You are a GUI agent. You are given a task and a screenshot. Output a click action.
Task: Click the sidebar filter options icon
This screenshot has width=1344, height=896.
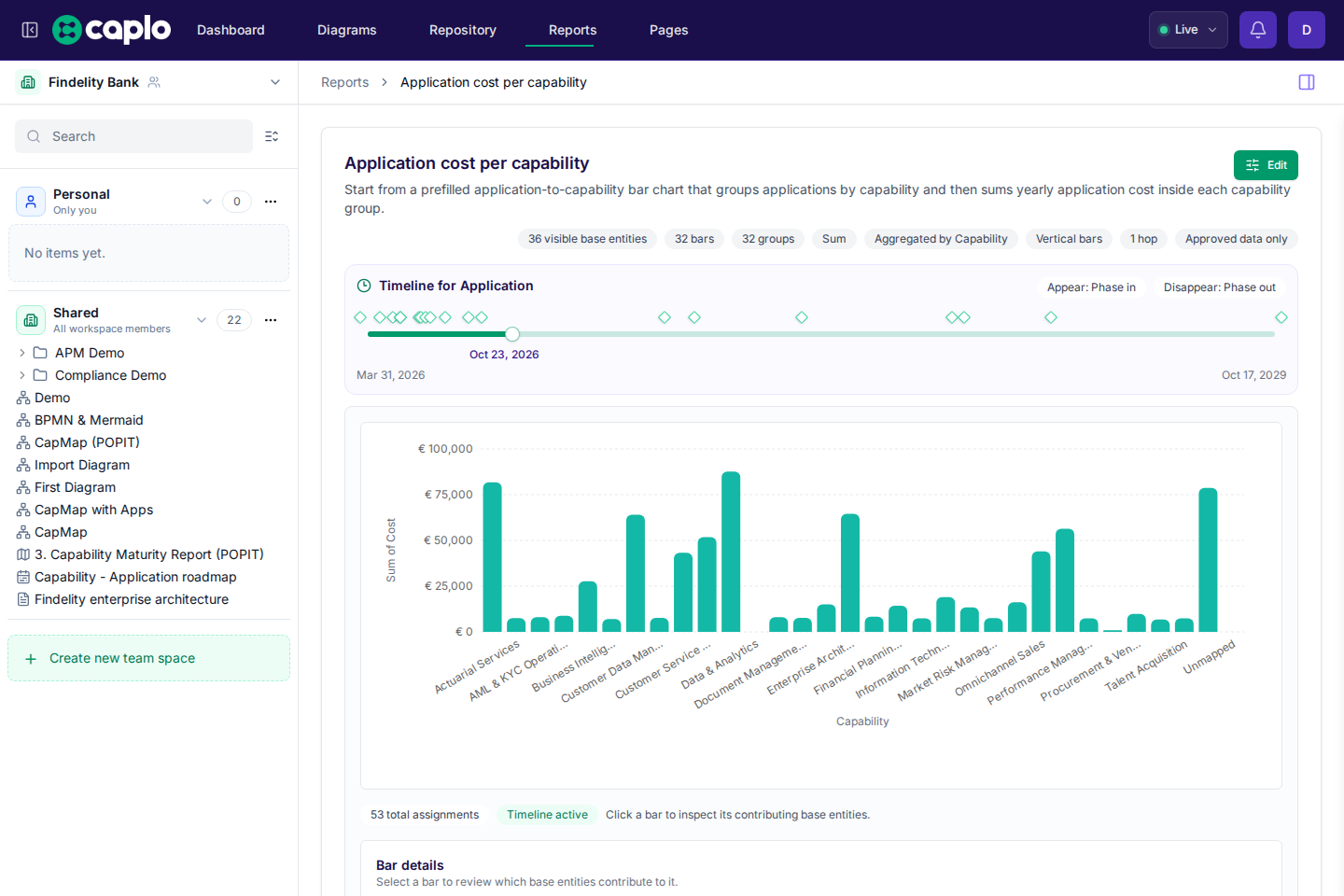click(272, 136)
